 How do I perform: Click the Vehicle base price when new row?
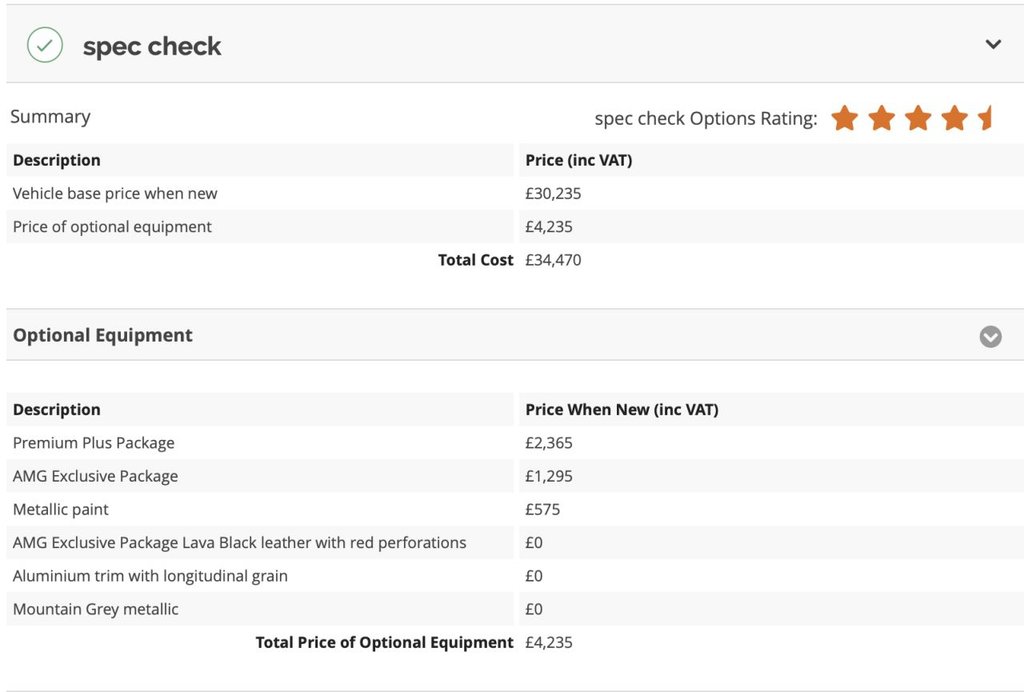point(115,193)
